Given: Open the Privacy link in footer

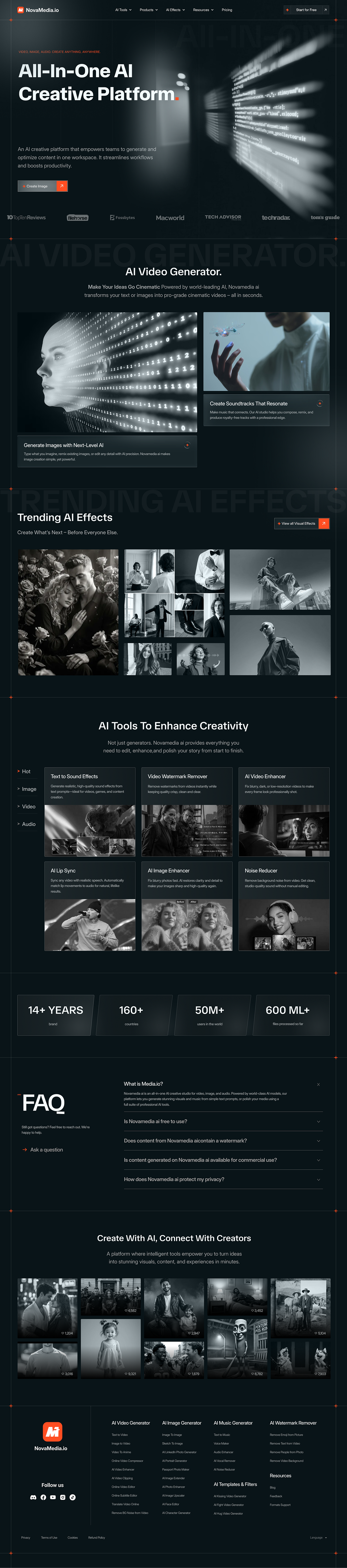Looking at the screenshot, I should point(25,1538).
